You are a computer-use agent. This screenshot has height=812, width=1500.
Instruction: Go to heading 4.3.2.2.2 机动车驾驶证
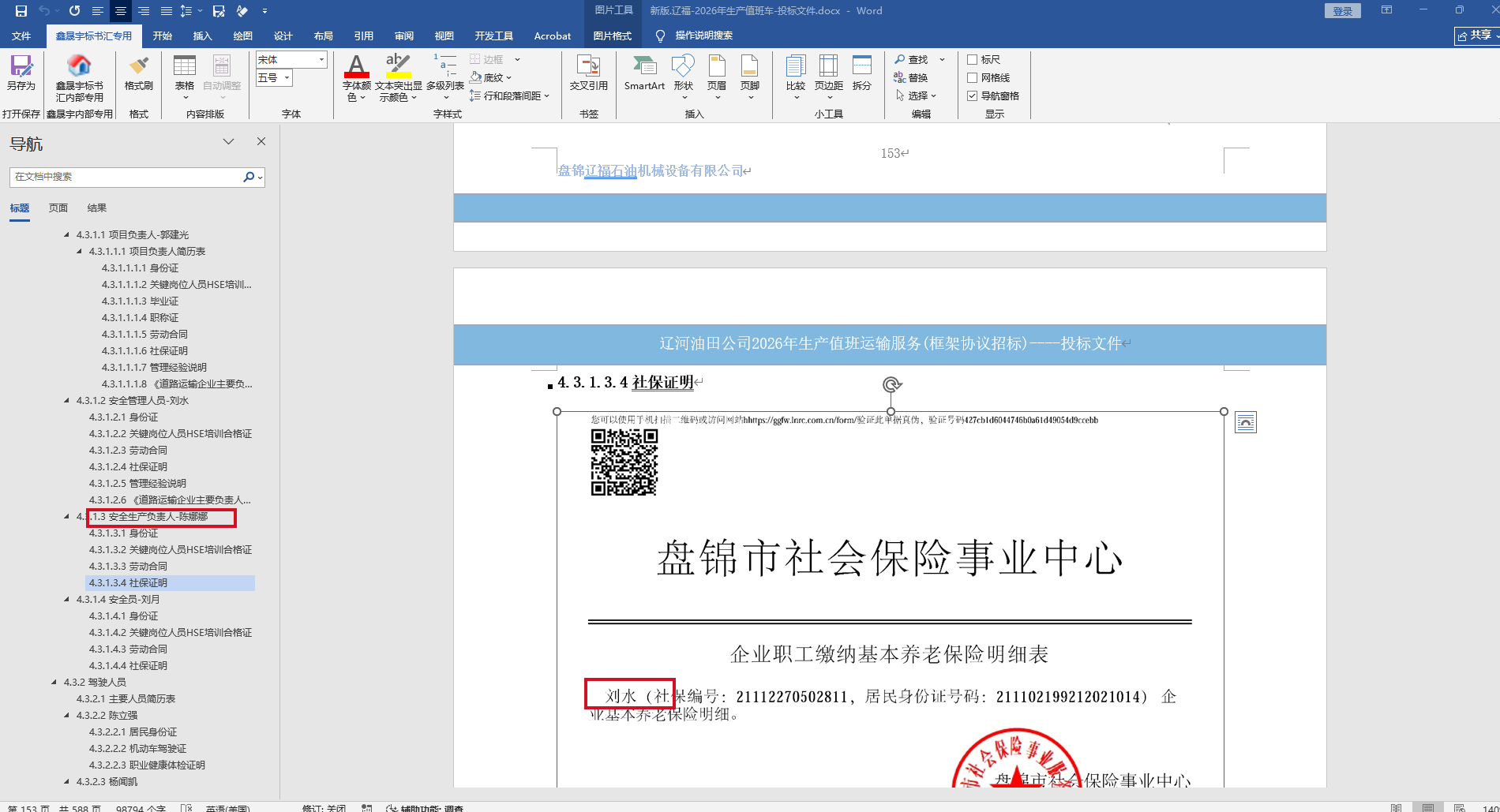[137, 749]
